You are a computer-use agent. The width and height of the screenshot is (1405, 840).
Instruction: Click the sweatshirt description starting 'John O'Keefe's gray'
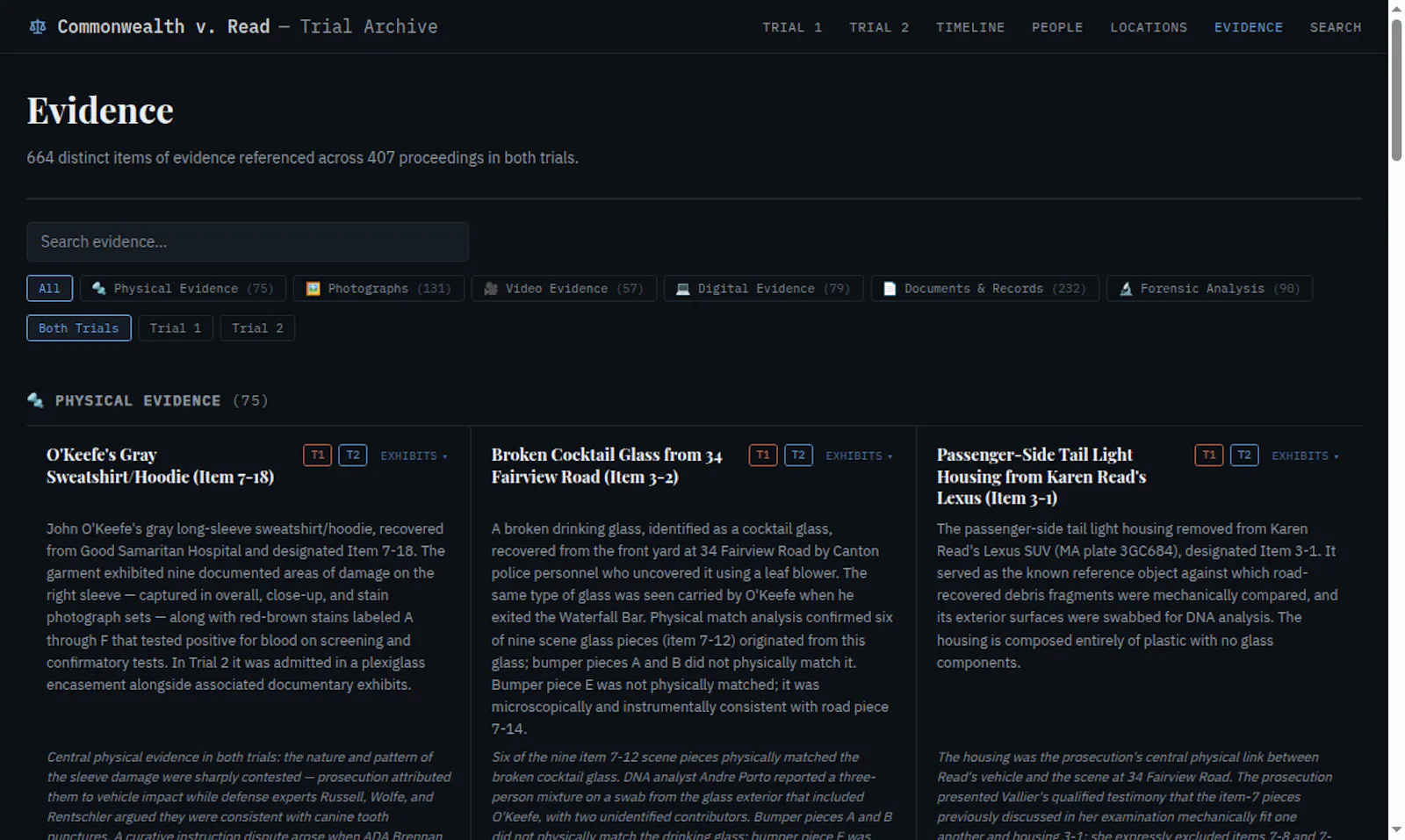248,607
